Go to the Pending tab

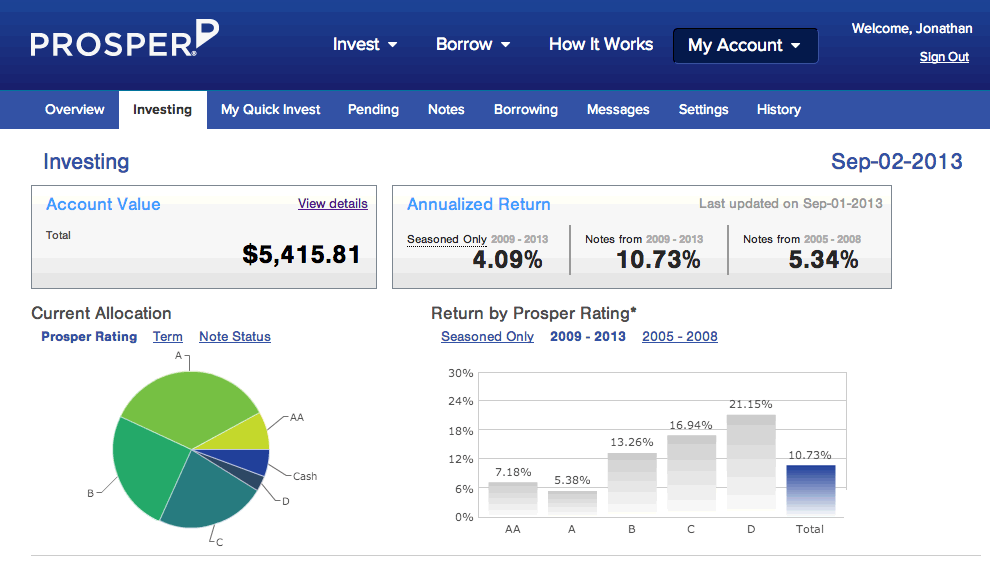tap(373, 109)
